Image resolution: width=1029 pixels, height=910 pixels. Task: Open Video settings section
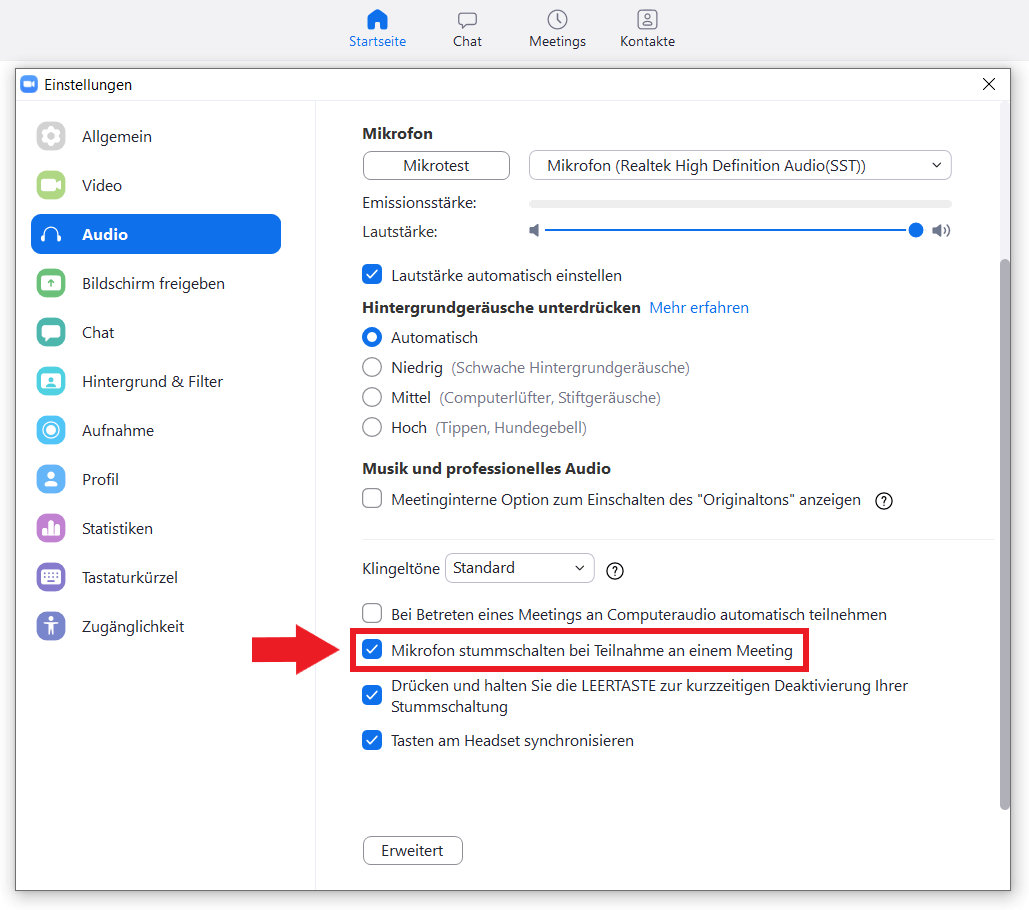[x=156, y=185]
